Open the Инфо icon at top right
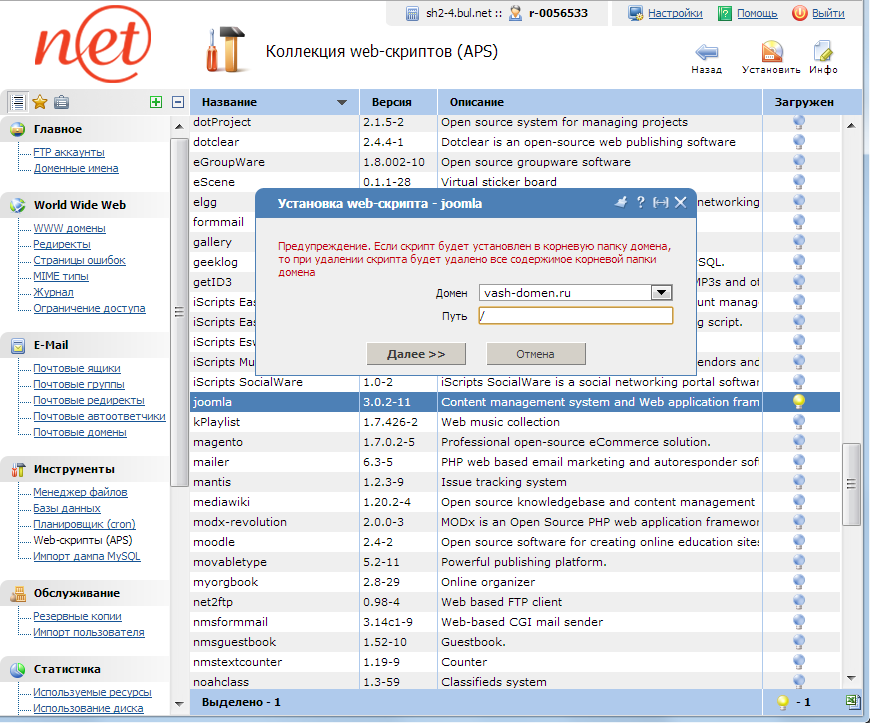The width and height of the screenshot is (870, 723). [x=823, y=50]
